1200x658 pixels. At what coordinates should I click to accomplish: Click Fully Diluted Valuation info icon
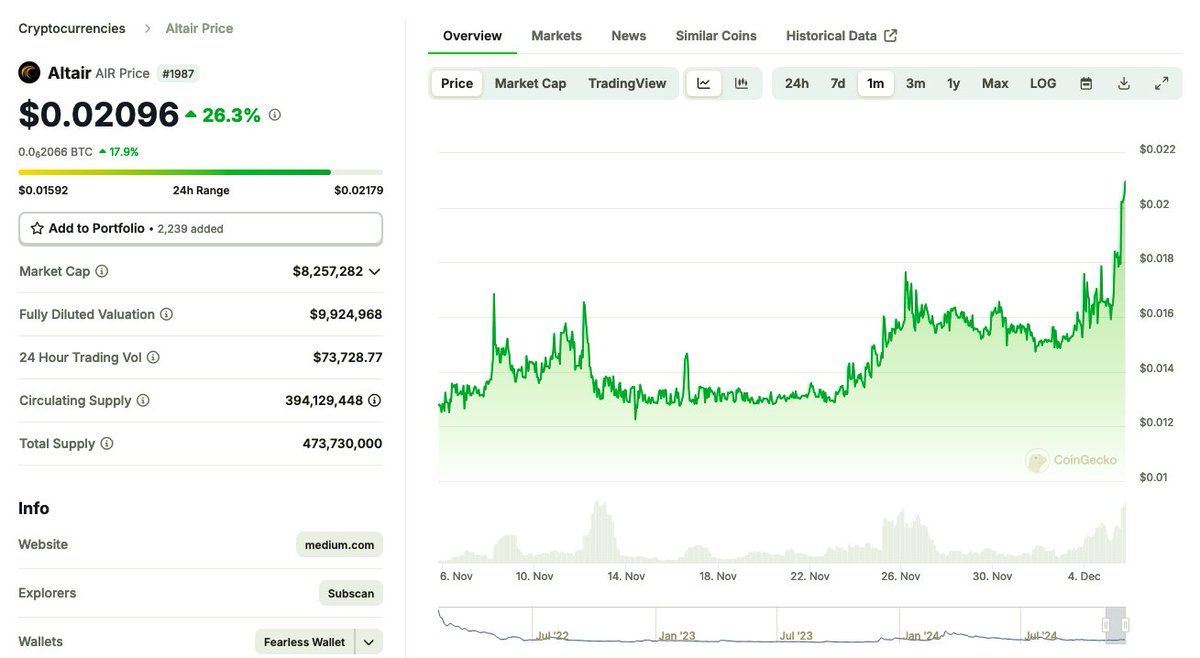pyautogui.click(x=166, y=314)
